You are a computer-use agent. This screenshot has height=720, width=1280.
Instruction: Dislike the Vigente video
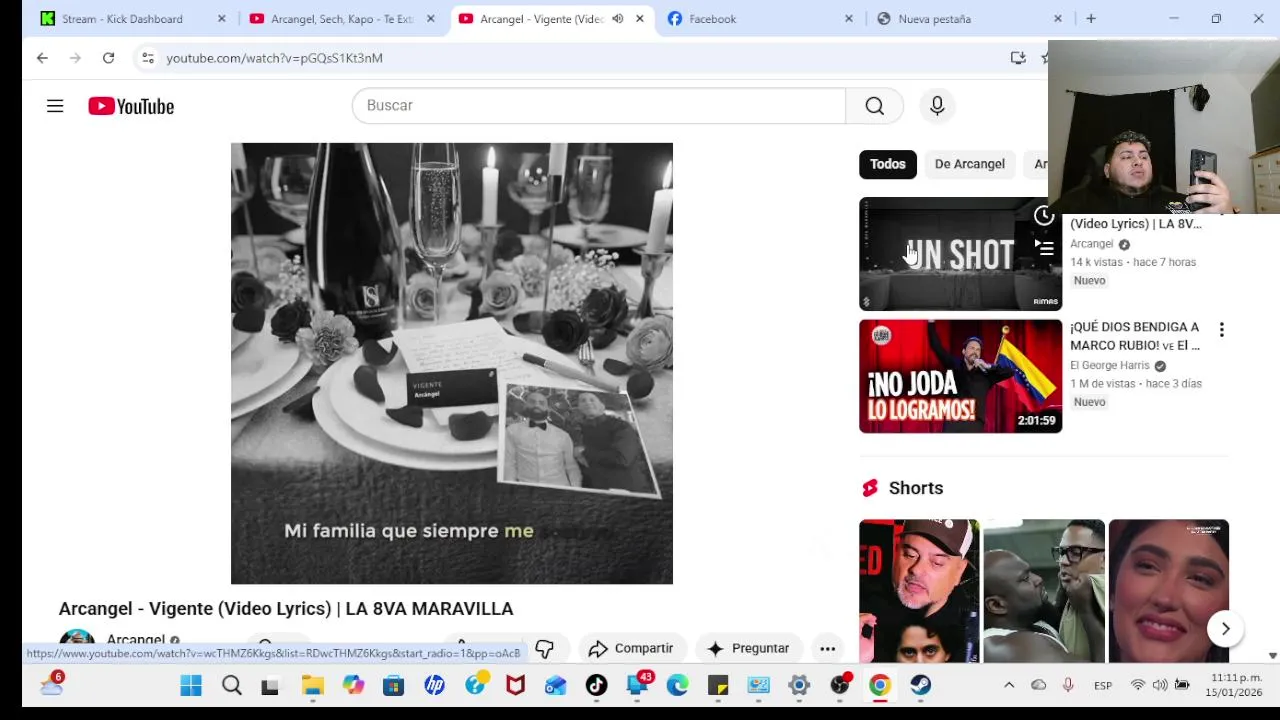544,648
